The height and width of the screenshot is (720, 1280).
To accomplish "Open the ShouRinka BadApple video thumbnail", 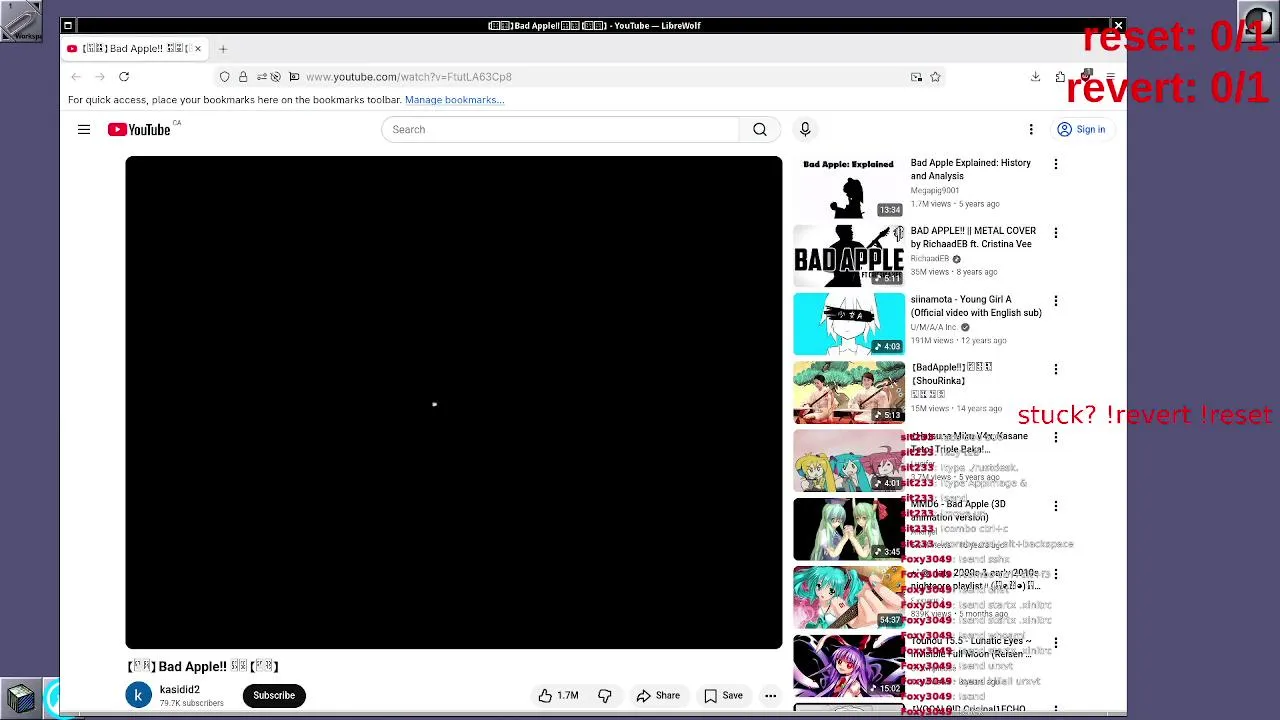I will click(849, 392).
